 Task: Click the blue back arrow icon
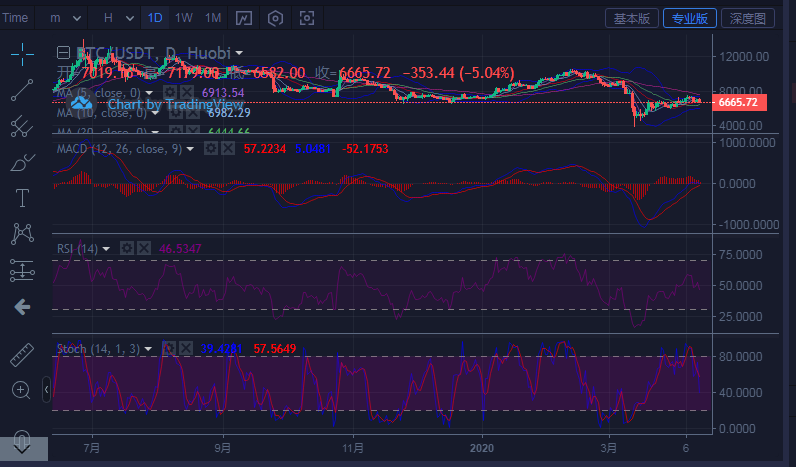[22, 307]
